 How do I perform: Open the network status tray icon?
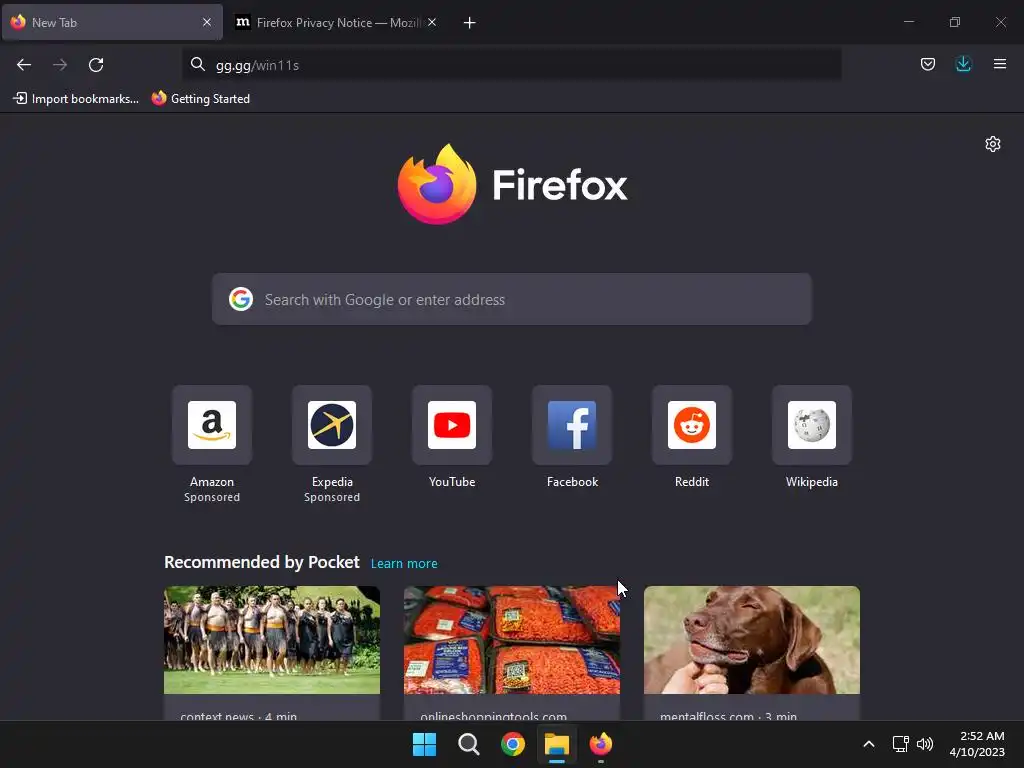pyautogui.click(x=901, y=744)
